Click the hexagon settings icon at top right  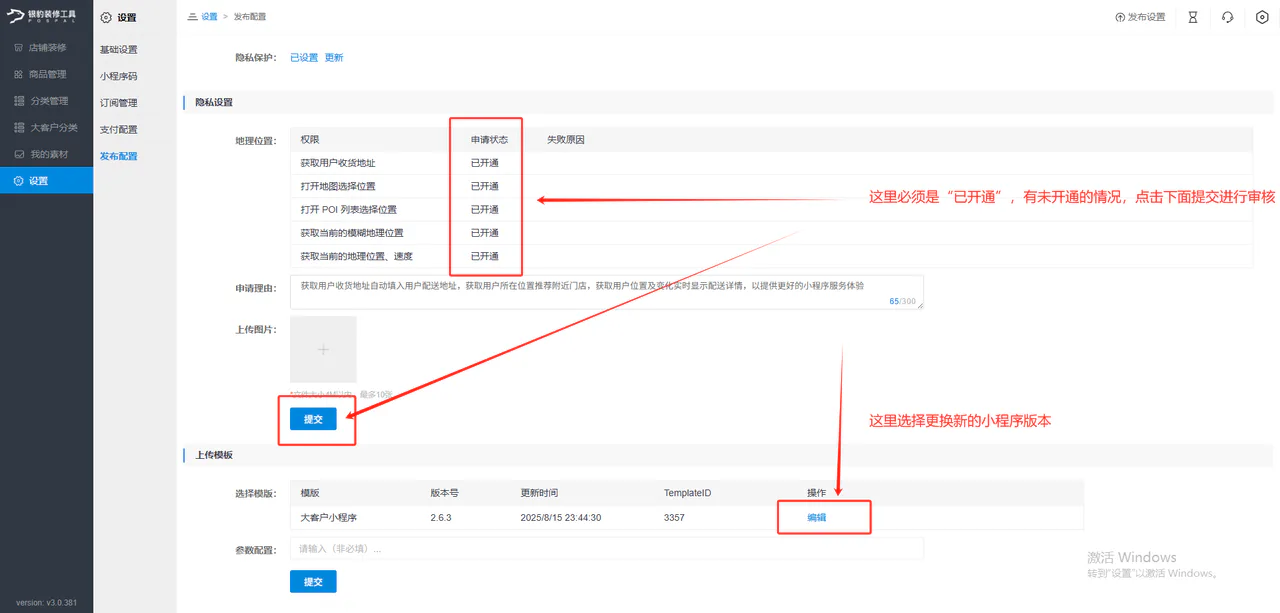coord(1262,17)
